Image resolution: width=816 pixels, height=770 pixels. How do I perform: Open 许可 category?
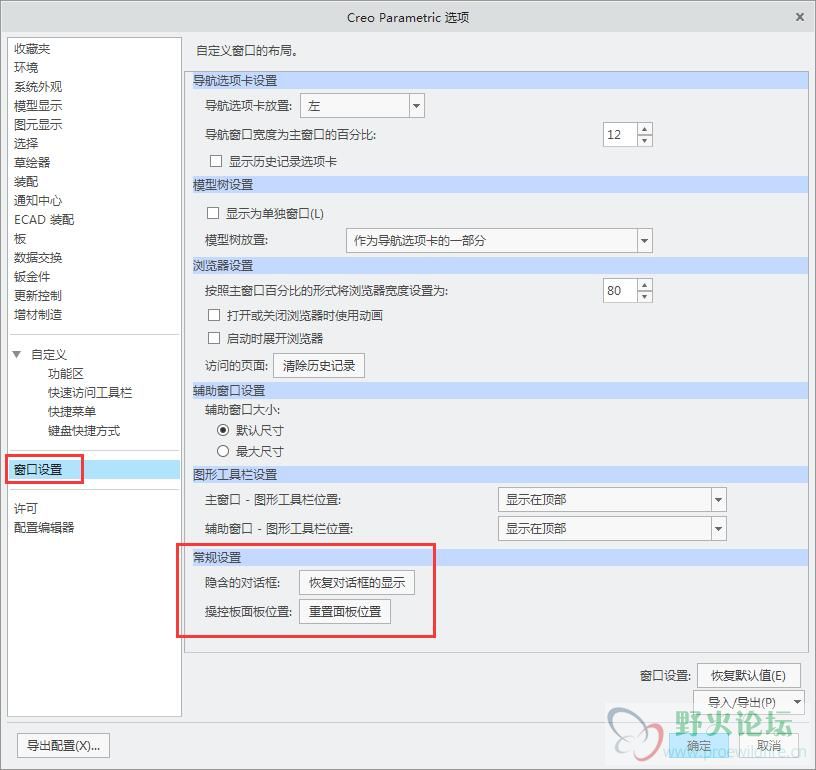point(26,508)
